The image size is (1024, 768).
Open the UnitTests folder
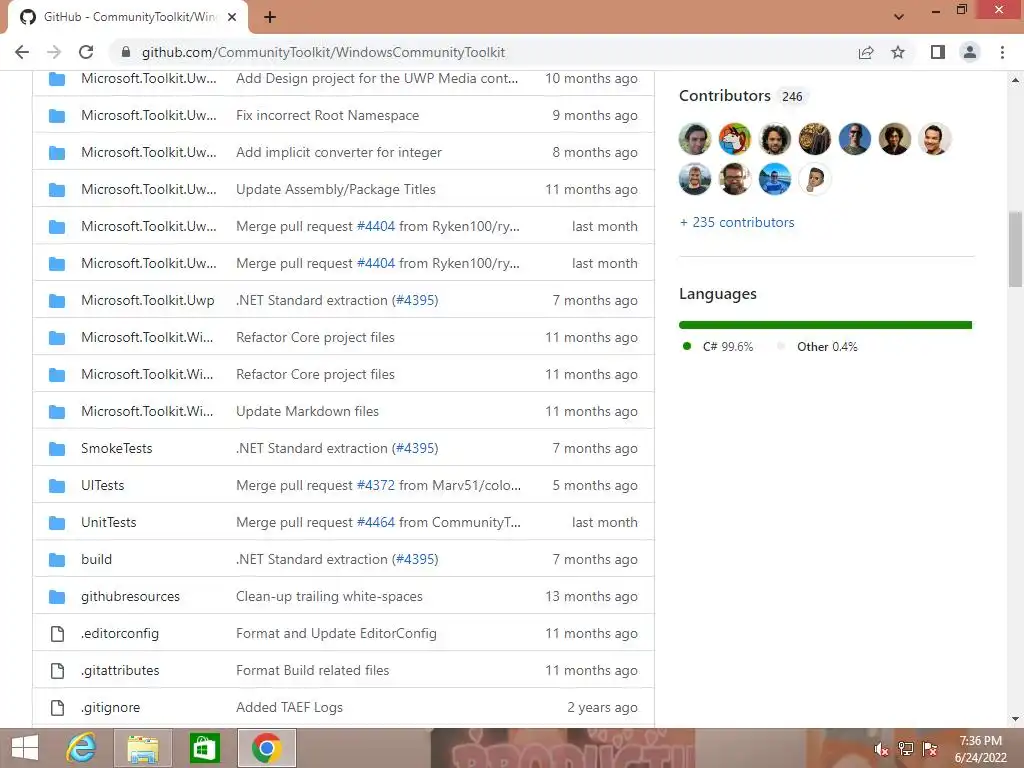coord(108,522)
